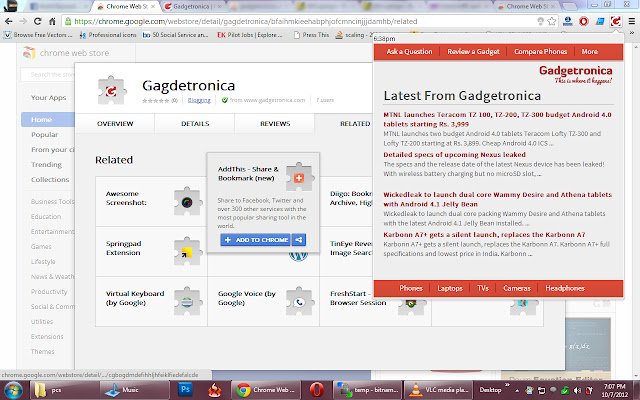Open Compare Phones in popup
This screenshot has height=400, width=640.
[x=541, y=51]
